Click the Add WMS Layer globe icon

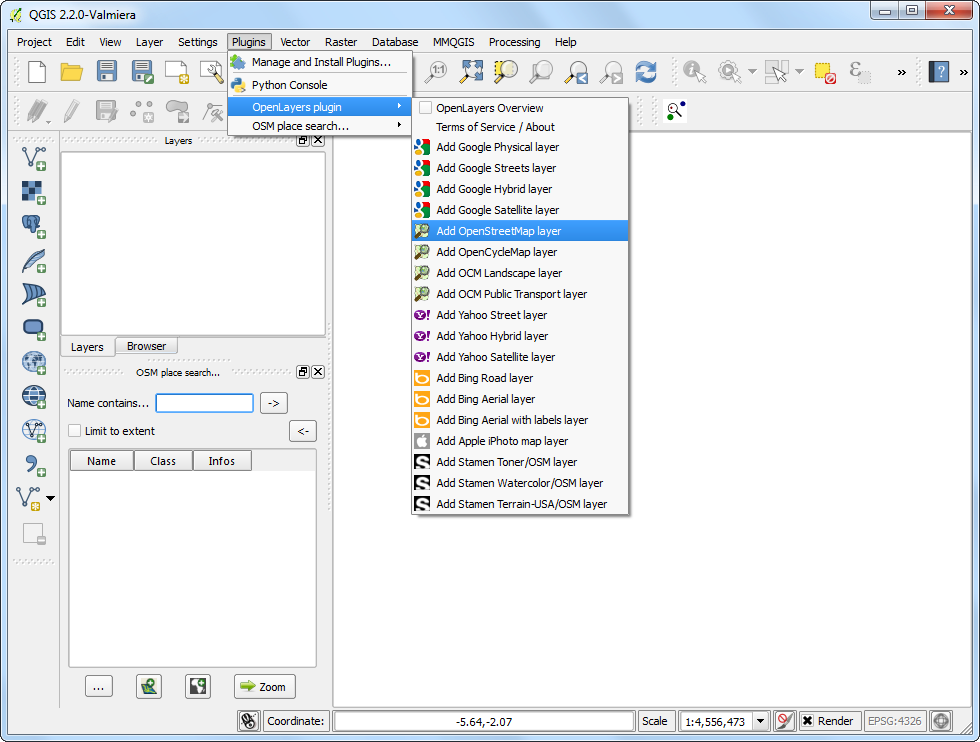point(34,363)
